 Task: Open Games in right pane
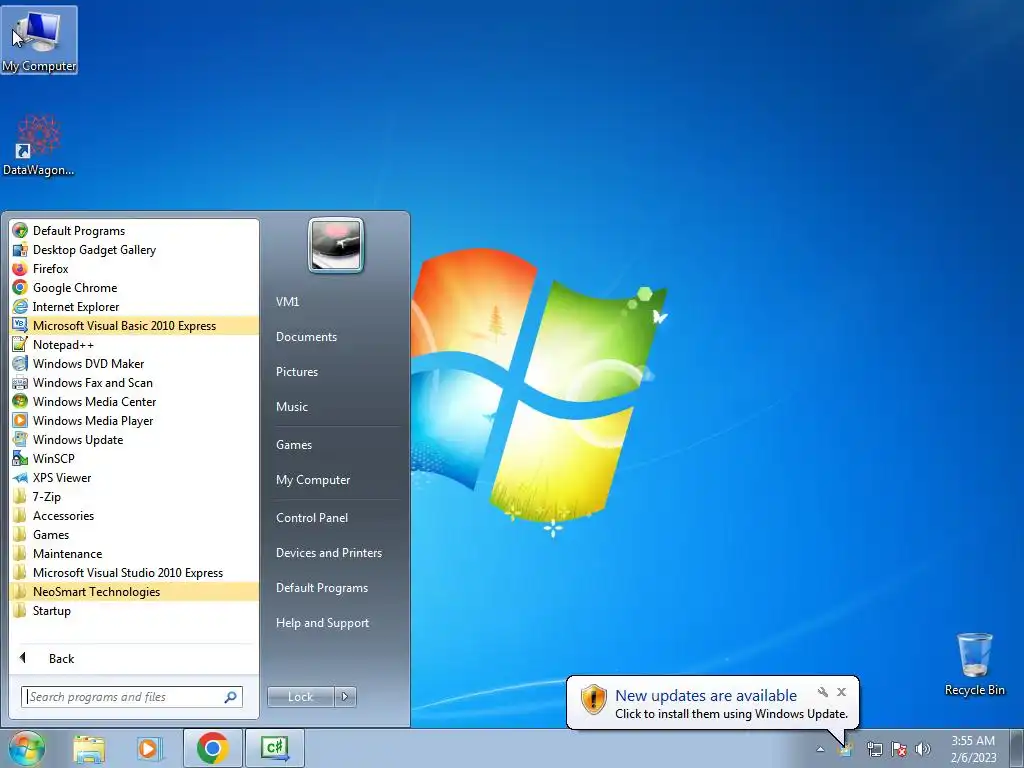click(x=294, y=445)
